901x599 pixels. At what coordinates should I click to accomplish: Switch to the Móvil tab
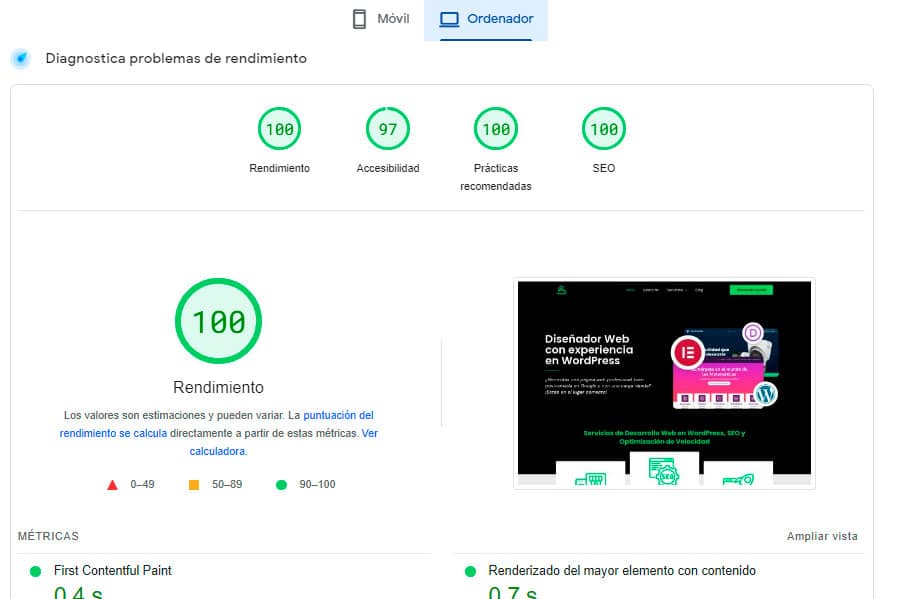[x=380, y=19]
